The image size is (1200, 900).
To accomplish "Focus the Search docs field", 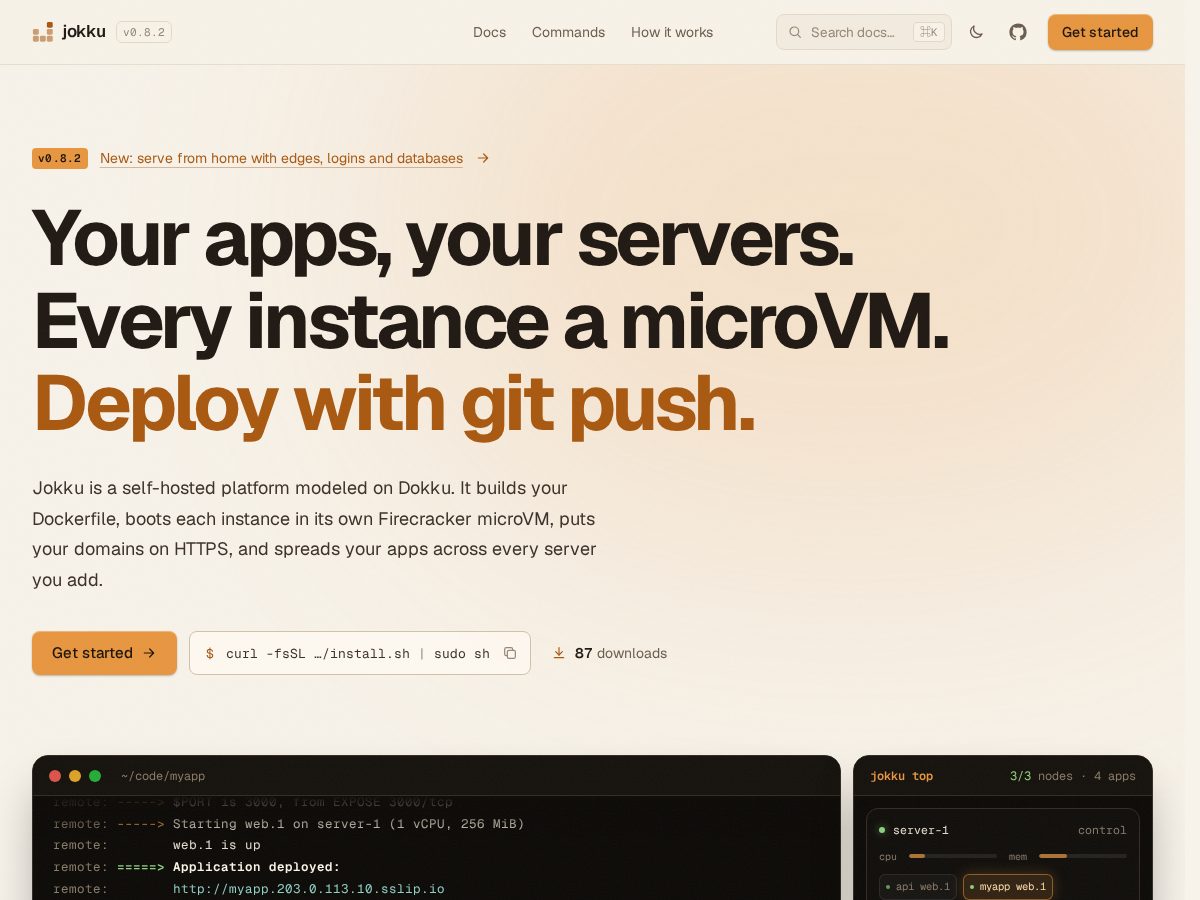I will (864, 32).
